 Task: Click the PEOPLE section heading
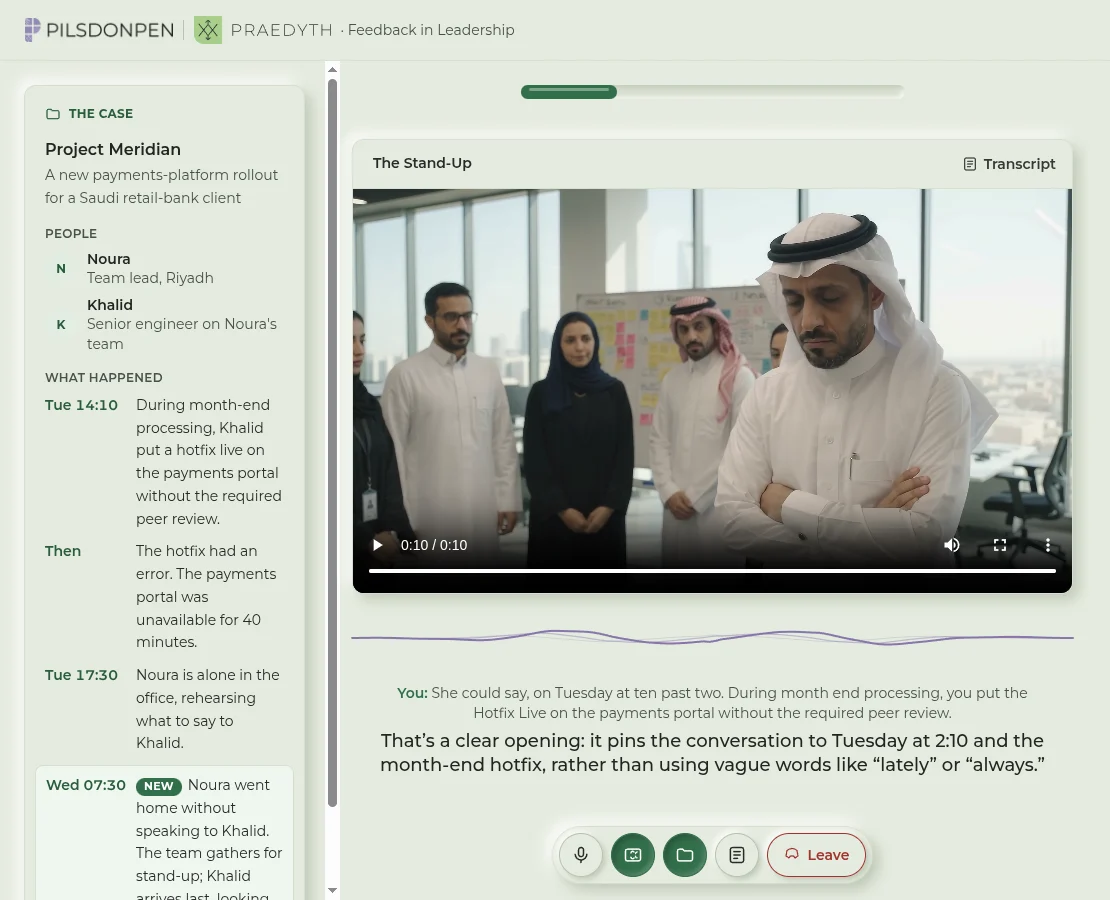71,234
